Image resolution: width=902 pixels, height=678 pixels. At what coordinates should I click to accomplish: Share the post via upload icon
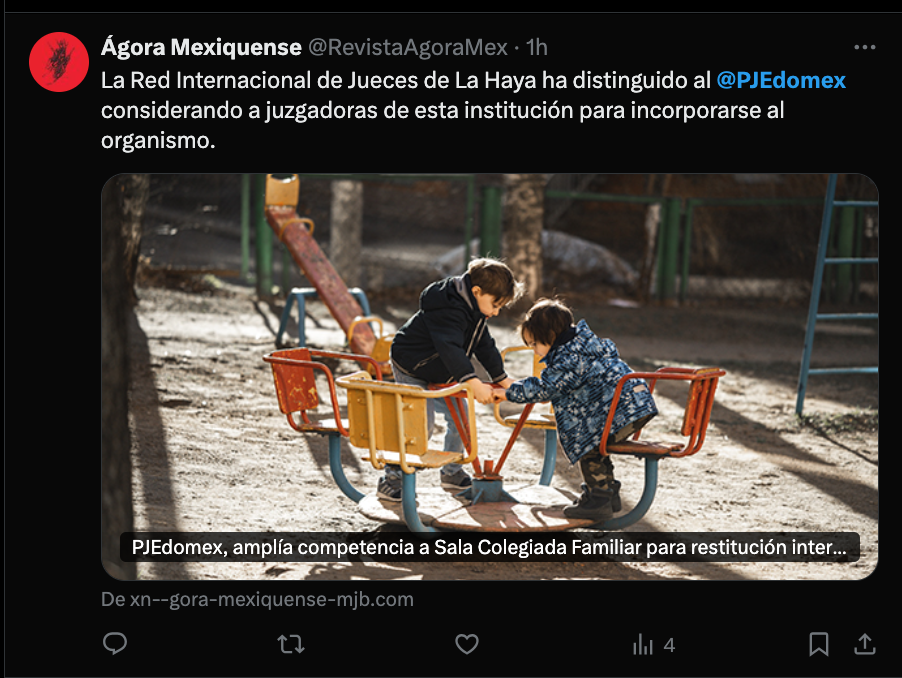865,643
